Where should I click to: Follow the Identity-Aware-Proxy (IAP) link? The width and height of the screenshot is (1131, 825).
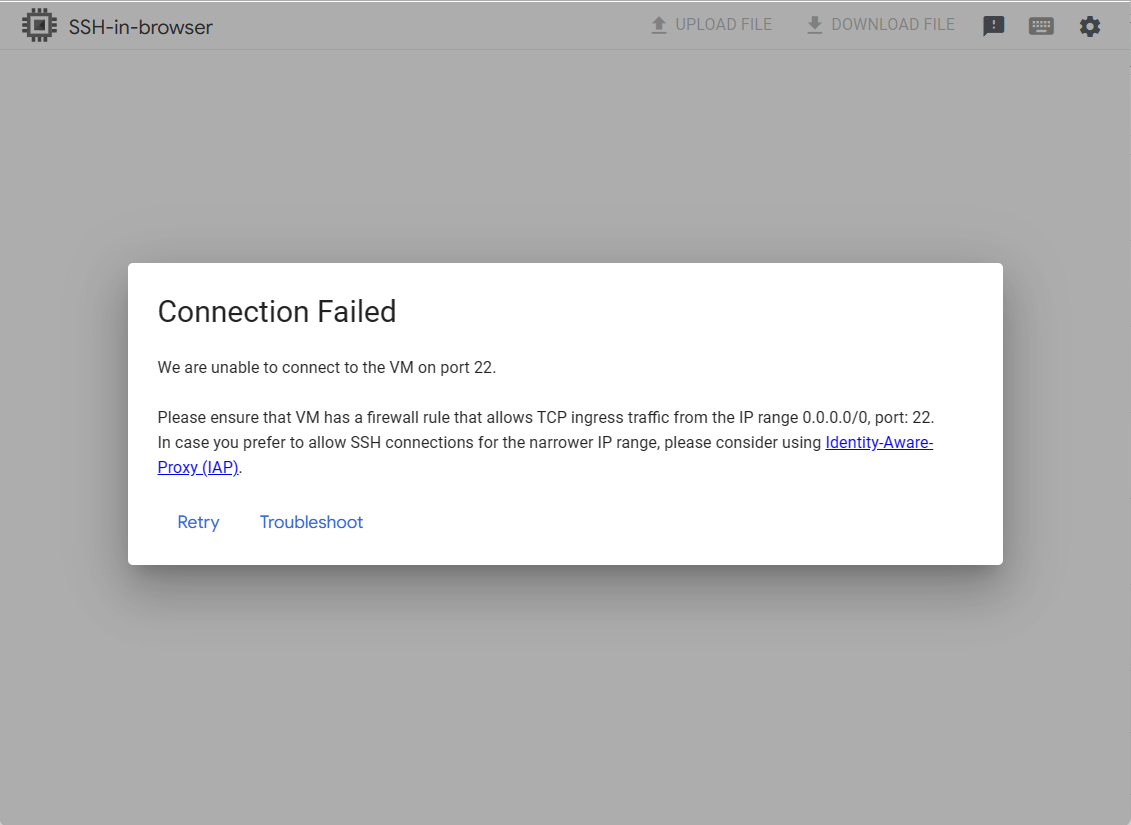(x=878, y=443)
